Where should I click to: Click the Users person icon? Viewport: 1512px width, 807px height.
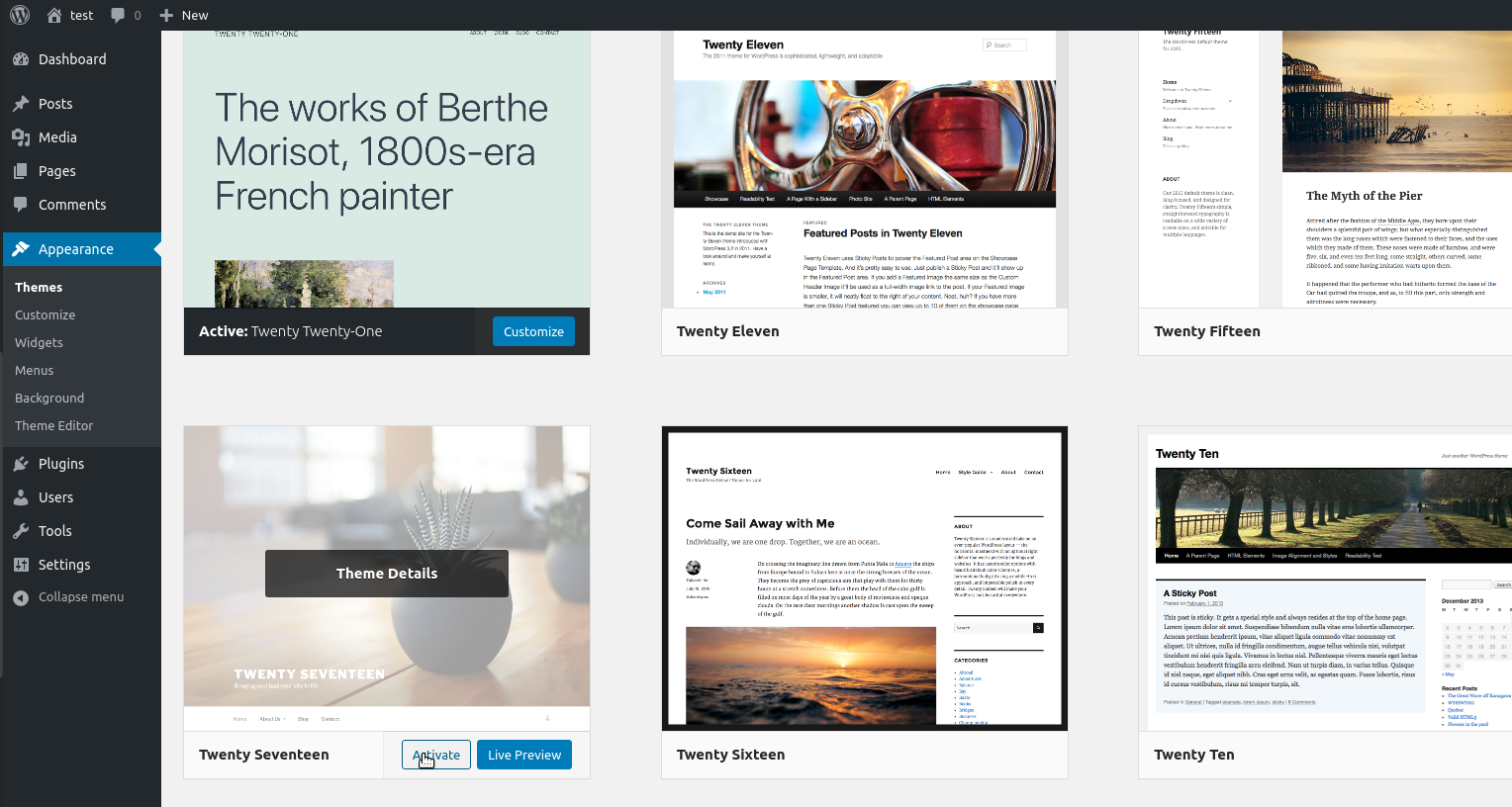pos(21,497)
